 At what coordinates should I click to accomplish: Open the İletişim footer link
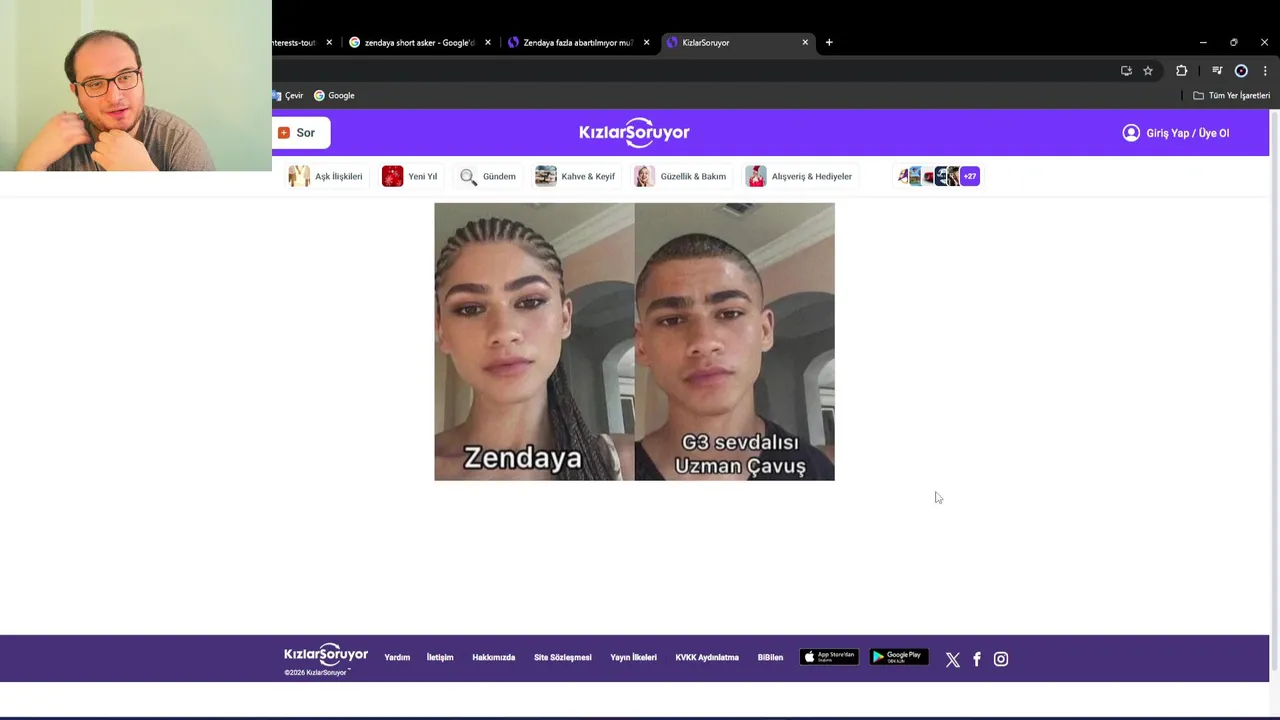pyautogui.click(x=440, y=658)
